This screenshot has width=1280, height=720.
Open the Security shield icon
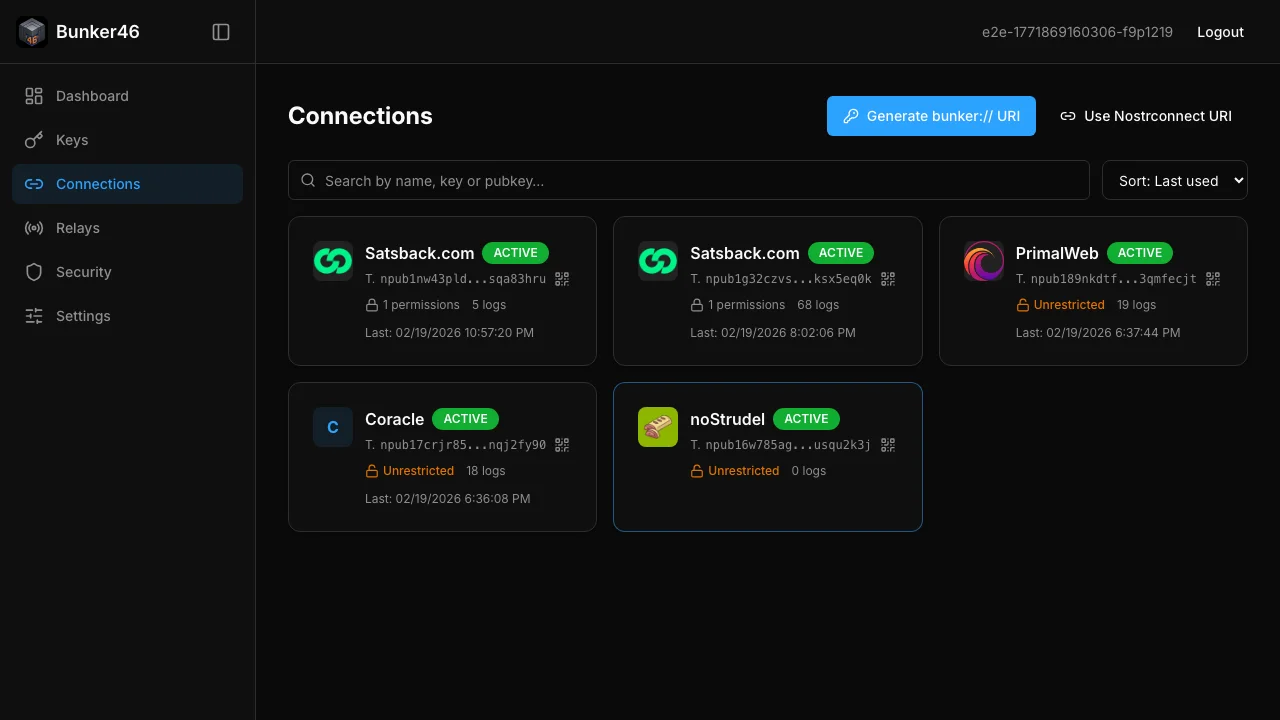coord(33,271)
